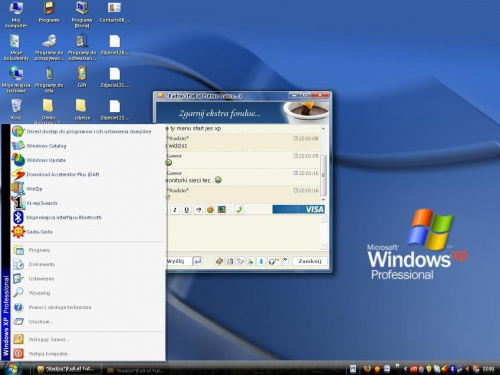
Task: Click the VISA advertisement banner
Action: (298, 209)
